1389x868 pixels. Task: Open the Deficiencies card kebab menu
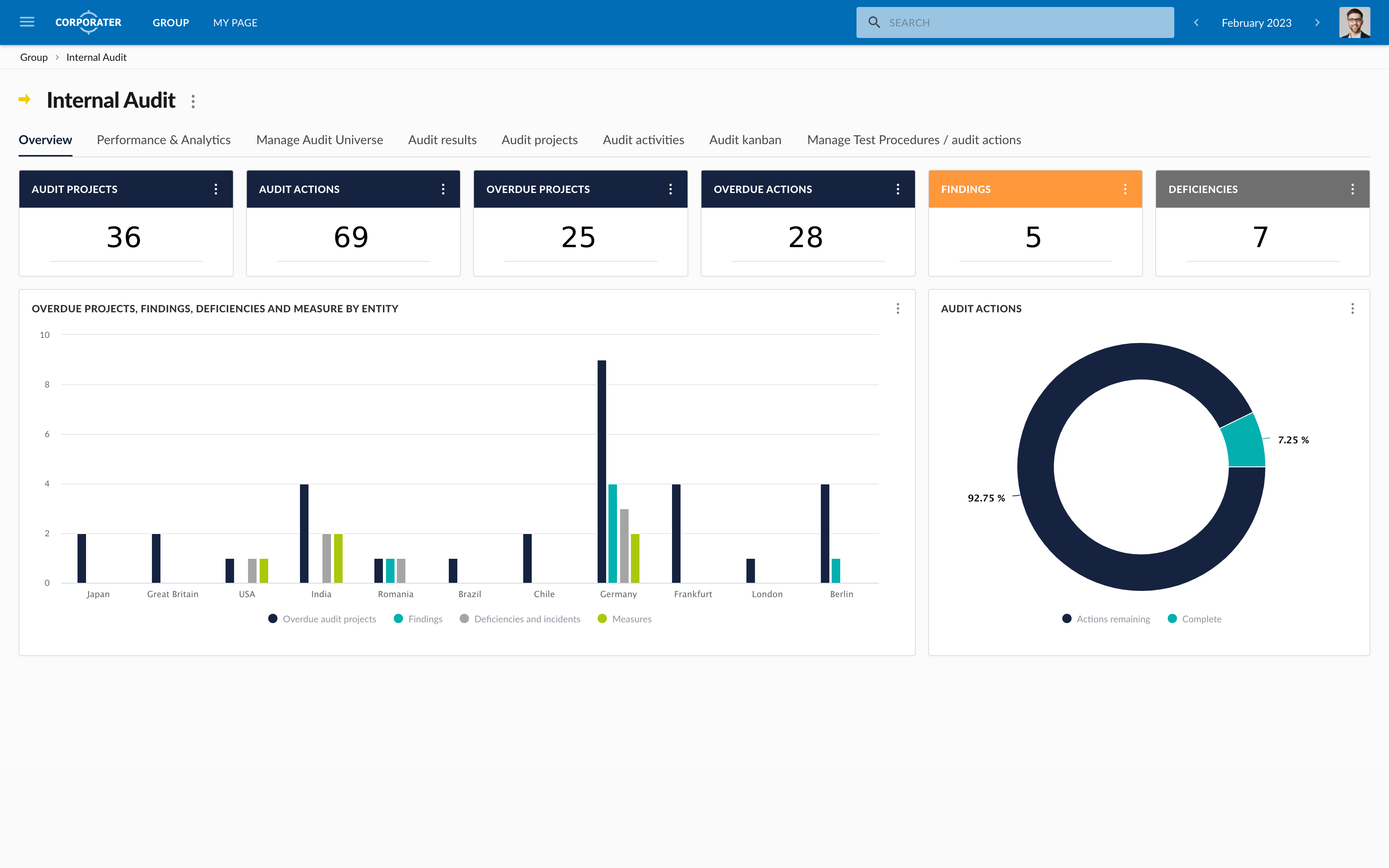pyautogui.click(x=1352, y=188)
